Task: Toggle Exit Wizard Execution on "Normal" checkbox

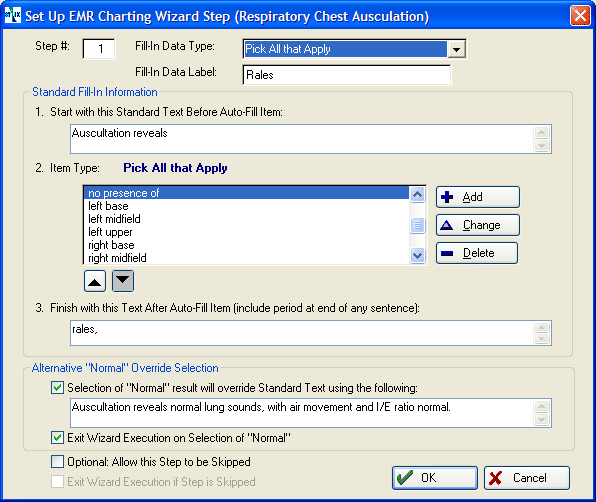Action: (x=57, y=438)
